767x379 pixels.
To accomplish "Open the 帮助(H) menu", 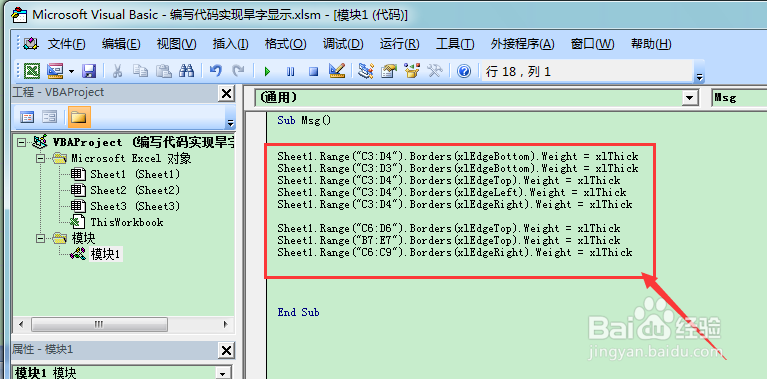I will 651,44.
